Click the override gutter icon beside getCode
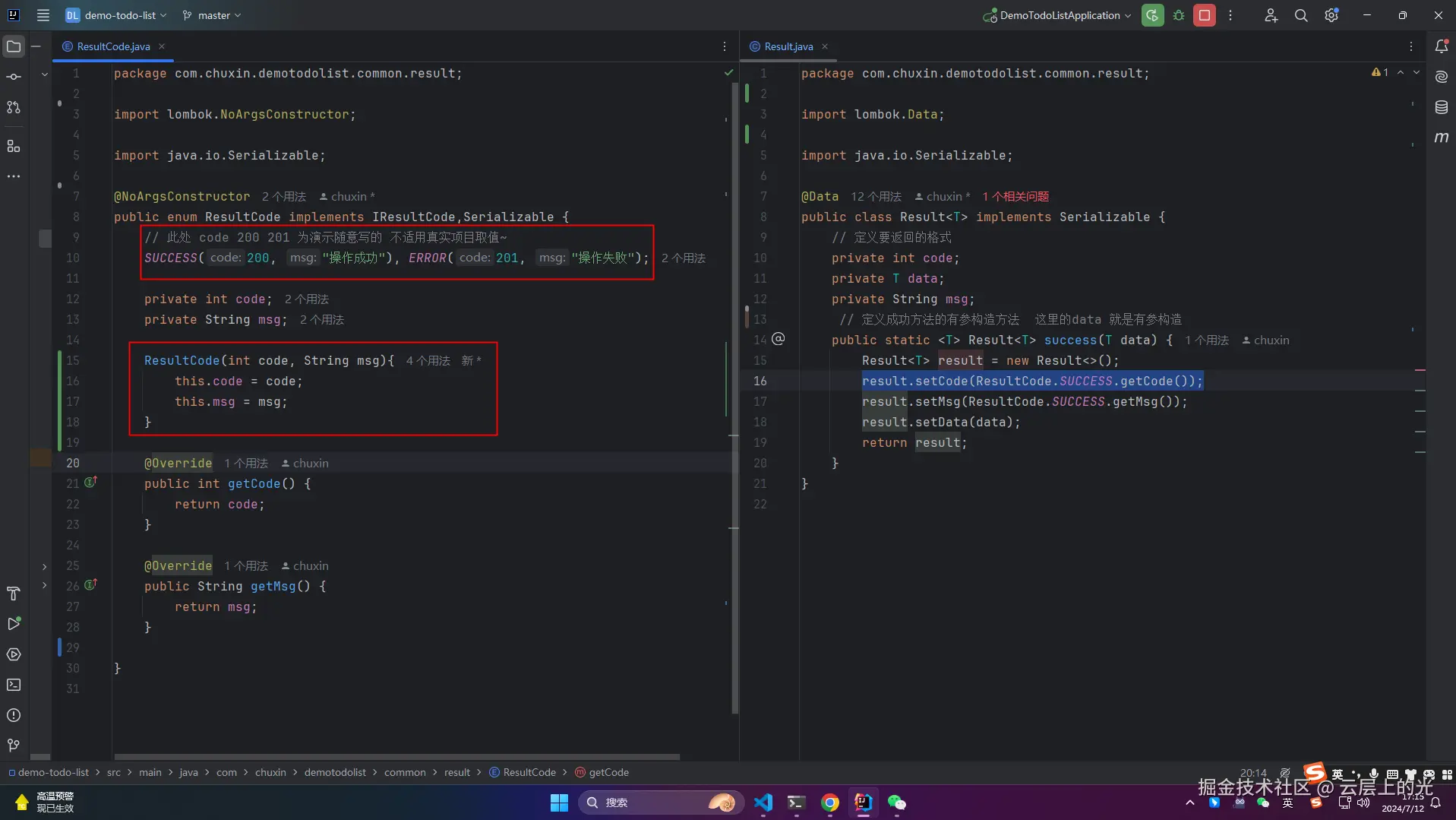1456x820 pixels. pos(90,483)
